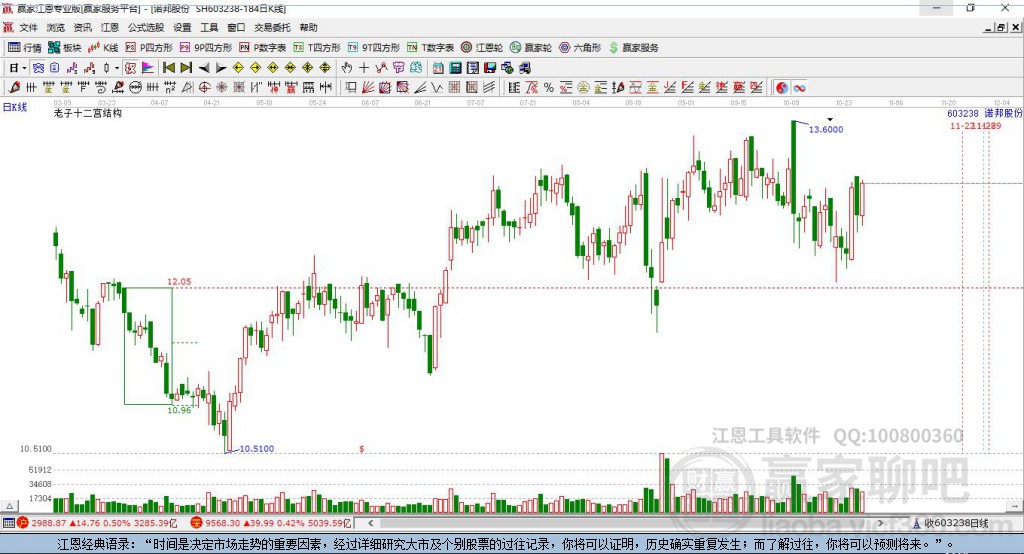Click the triangle ruler protractor icon
The width and height of the screenshot is (1024, 554).
tap(187, 88)
